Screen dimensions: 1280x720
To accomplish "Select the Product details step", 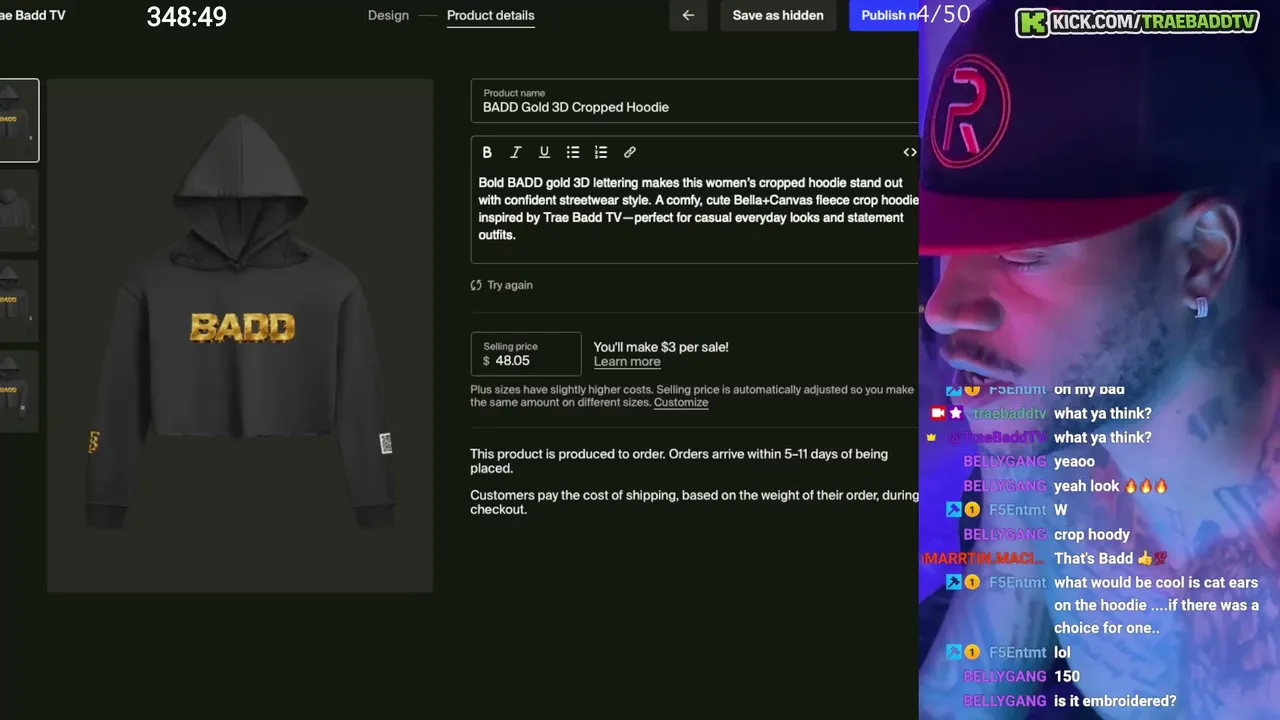I will click(490, 15).
